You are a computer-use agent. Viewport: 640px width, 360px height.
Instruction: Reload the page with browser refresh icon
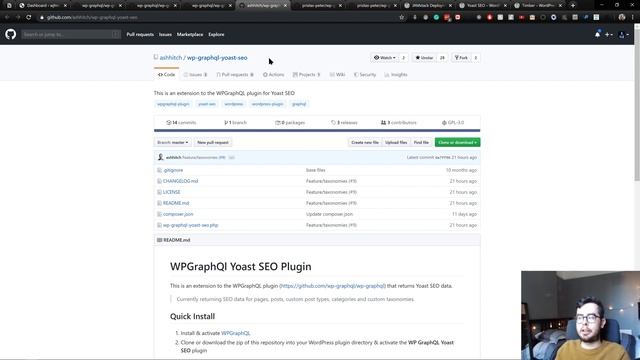tap(29, 18)
